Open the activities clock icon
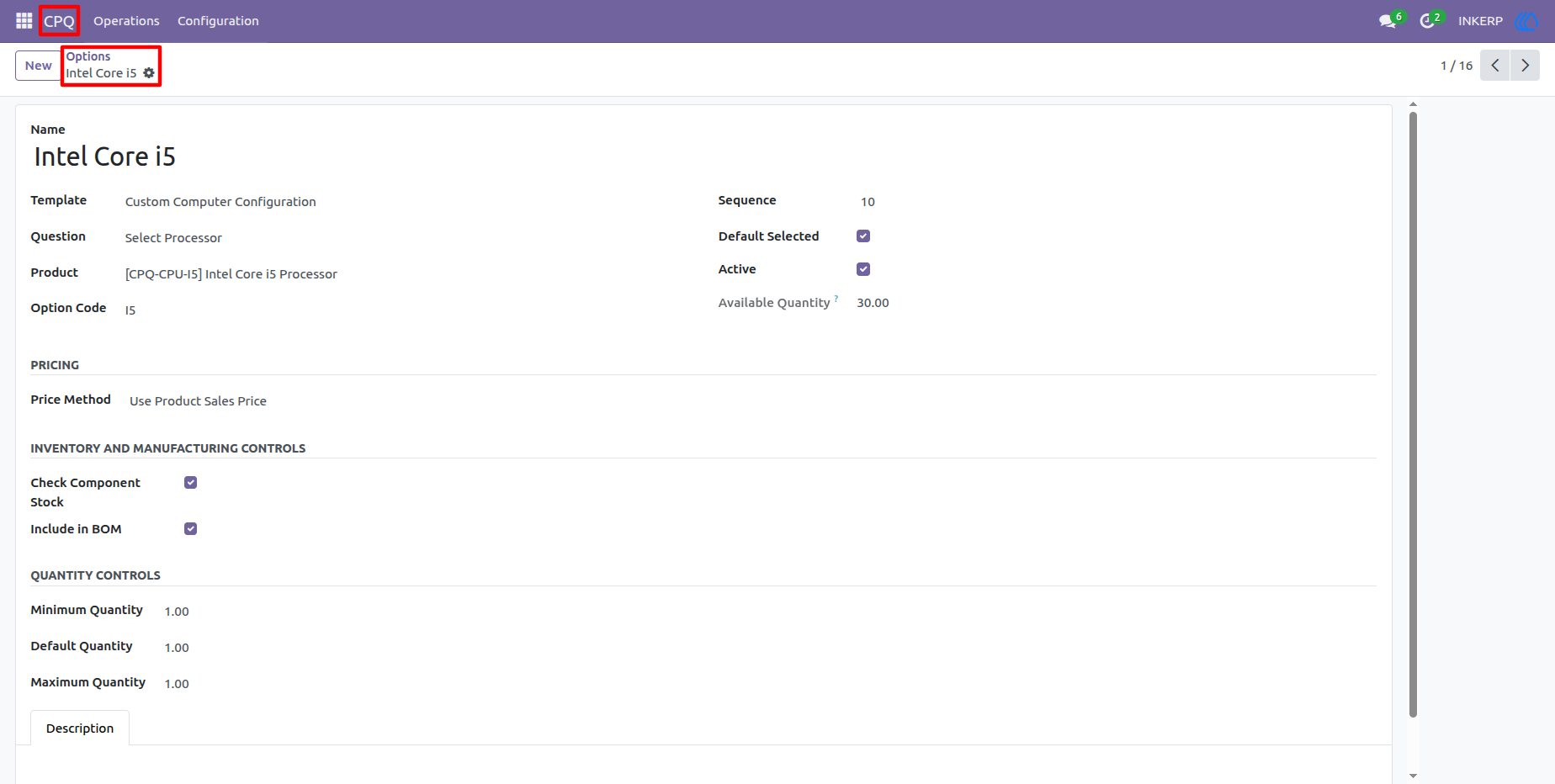 pyautogui.click(x=1427, y=21)
